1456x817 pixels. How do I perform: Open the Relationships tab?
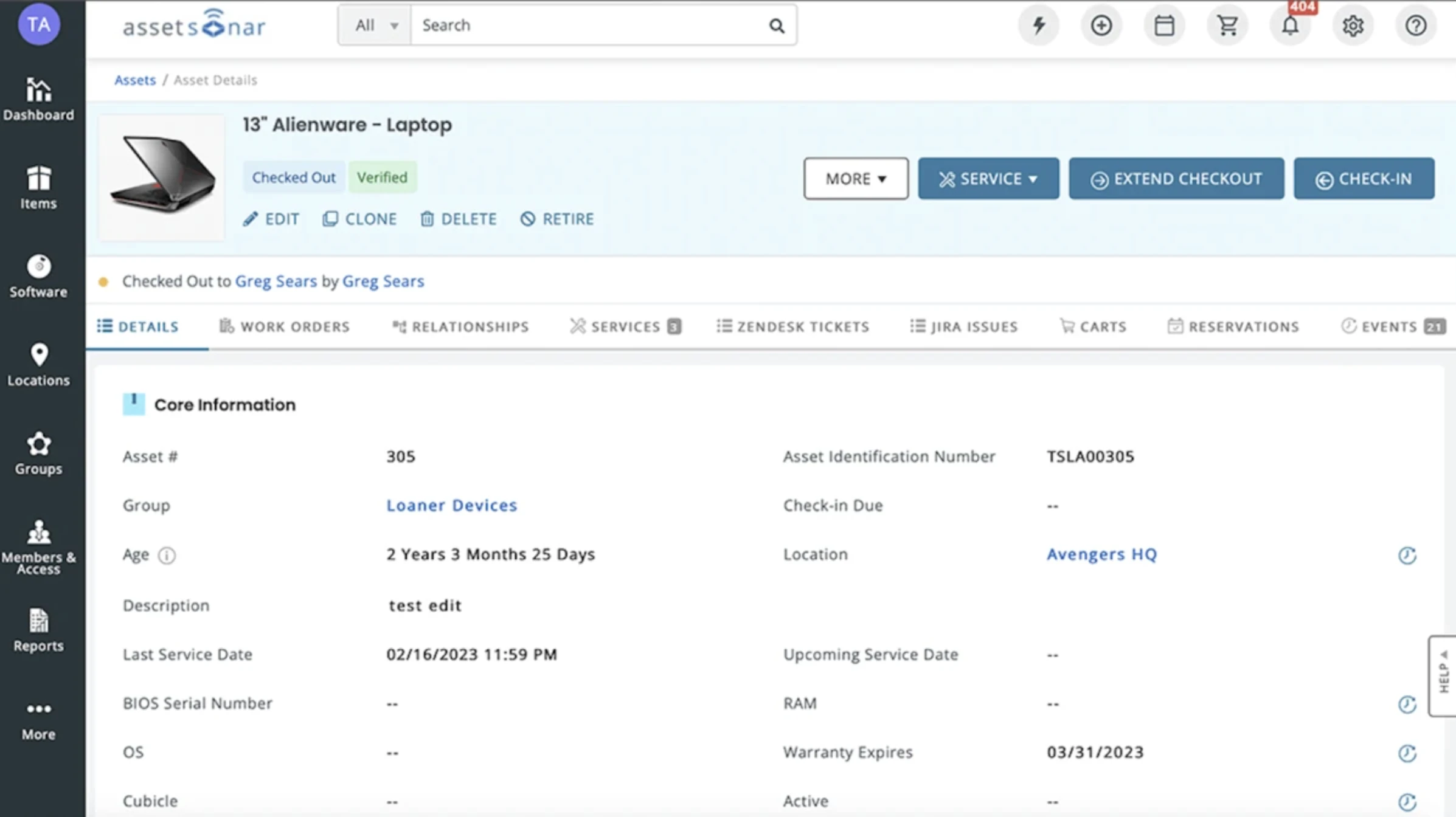(x=460, y=326)
